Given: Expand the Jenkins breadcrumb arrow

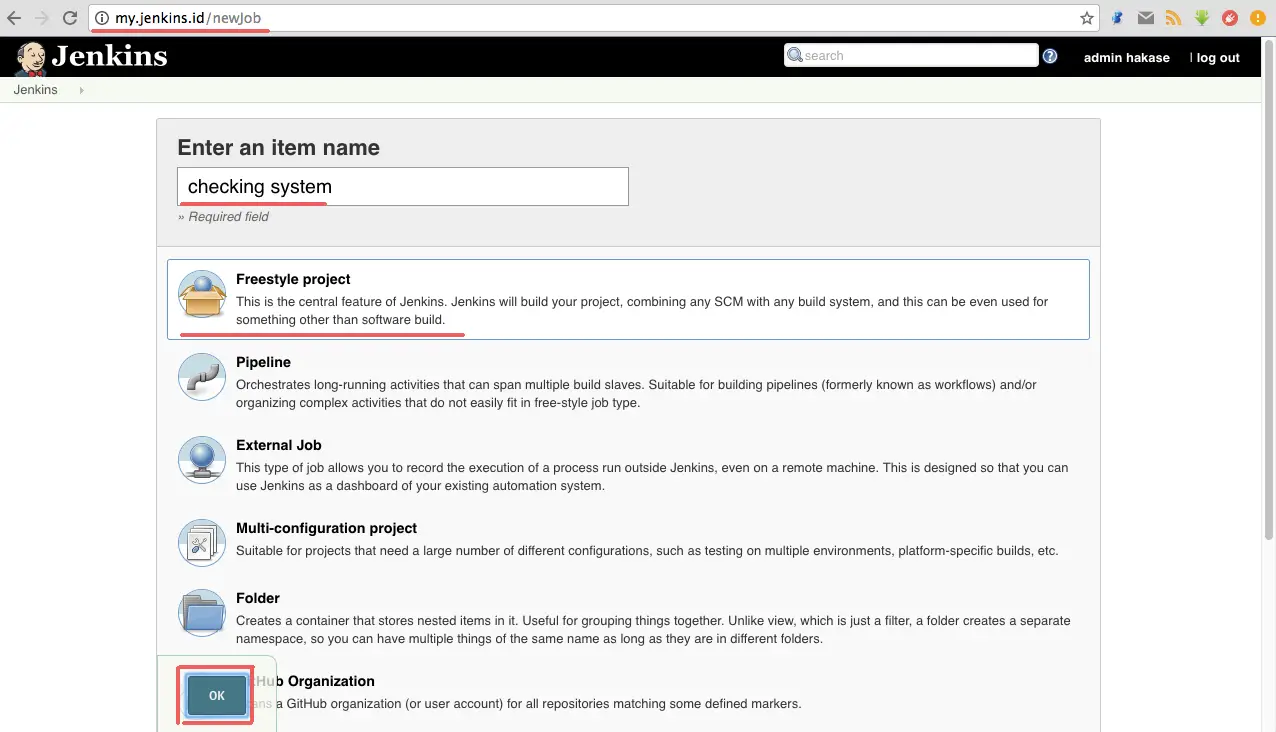Looking at the screenshot, I should (81, 90).
